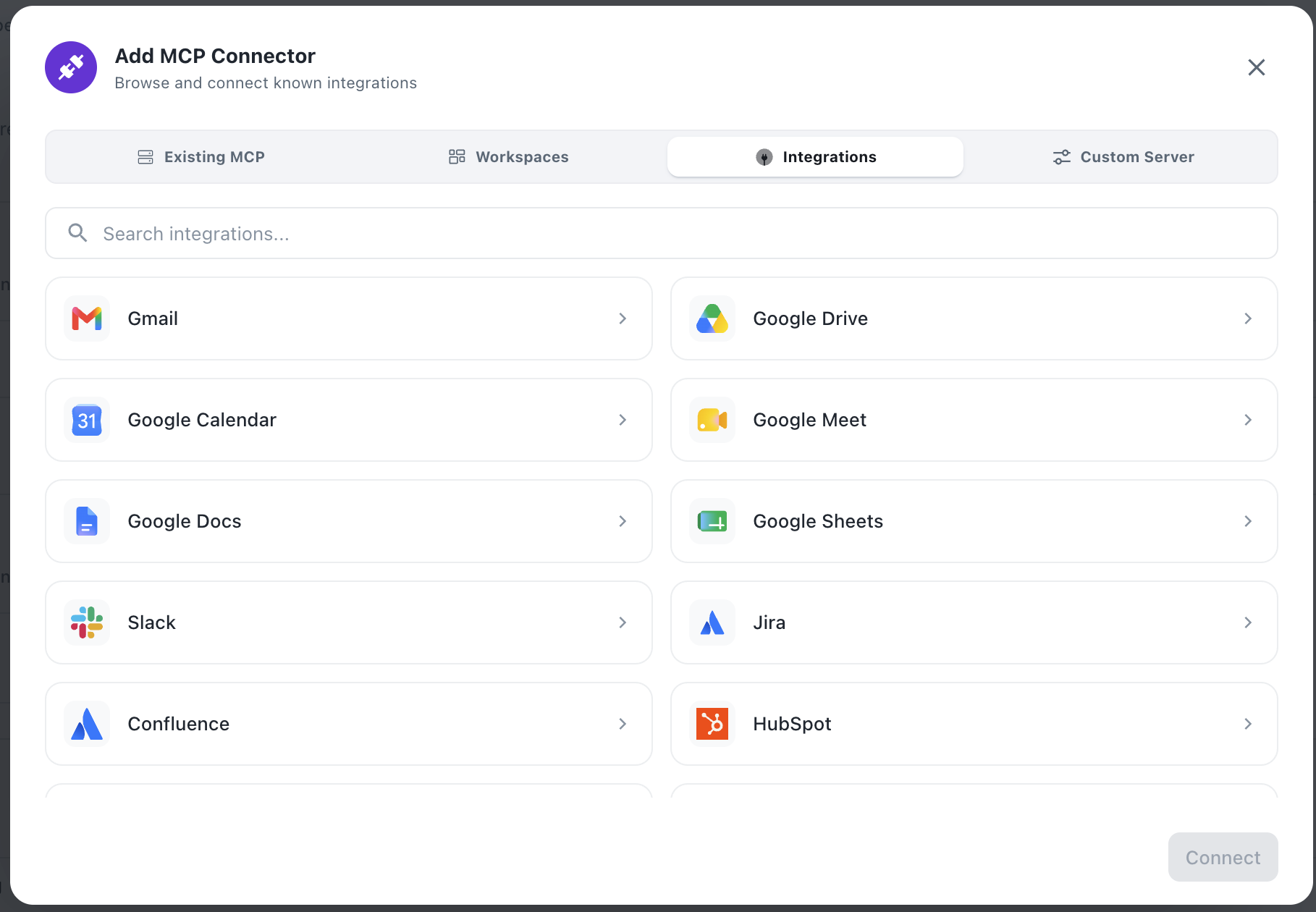The height and width of the screenshot is (912, 1316).
Task: Pick the Slack hashtag logo icon
Action: [87, 622]
